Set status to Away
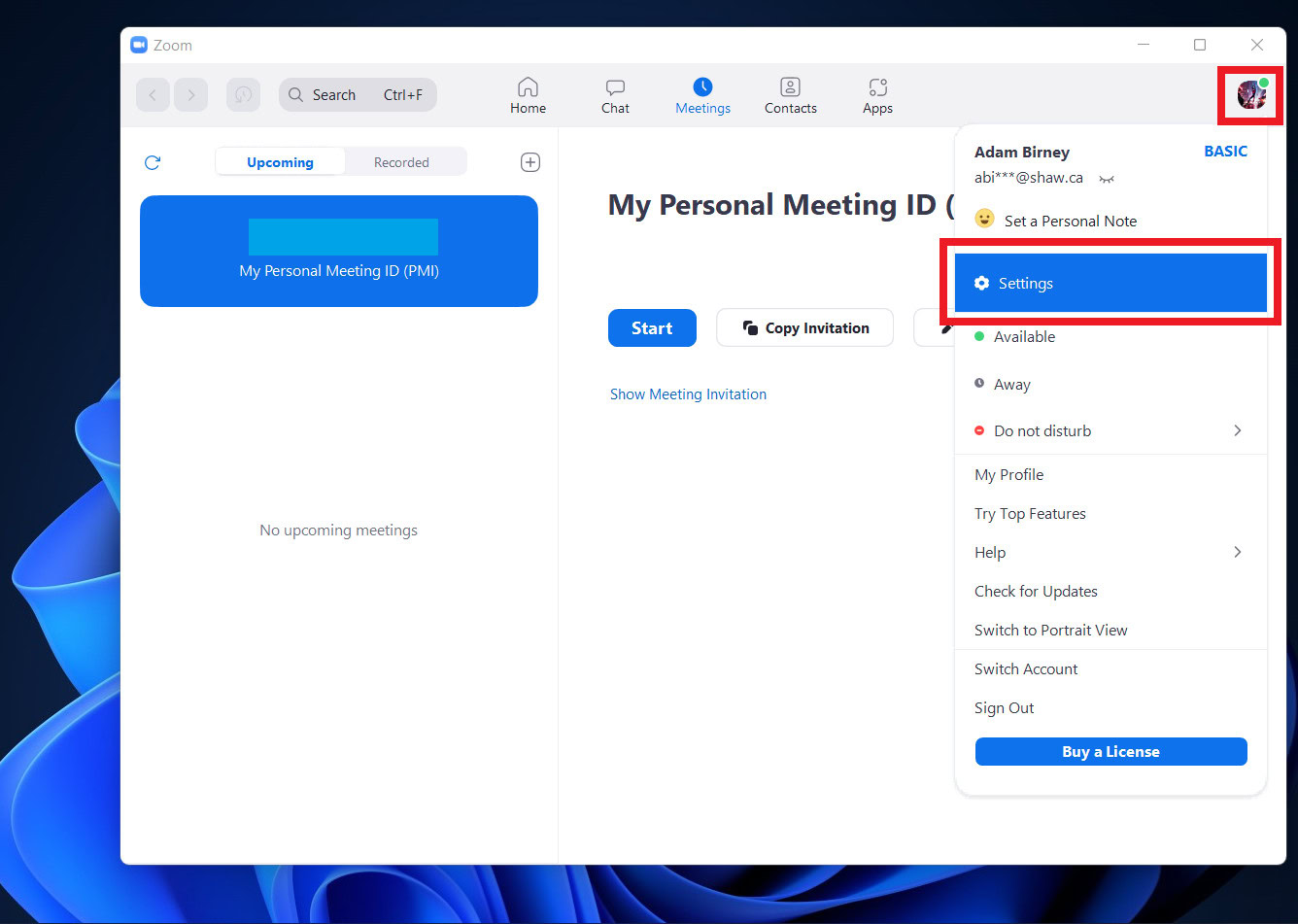Viewport: 1298px width, 924px height. (x=1011, y=385)
